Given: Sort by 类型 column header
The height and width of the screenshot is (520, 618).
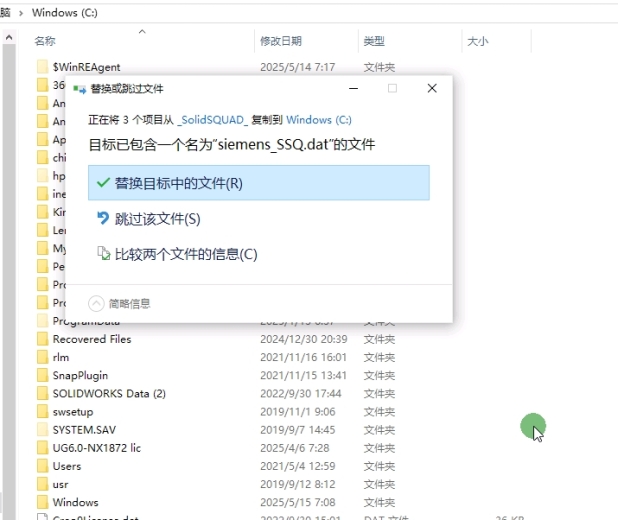Looking at the screenshot, I should coord(374,41).
